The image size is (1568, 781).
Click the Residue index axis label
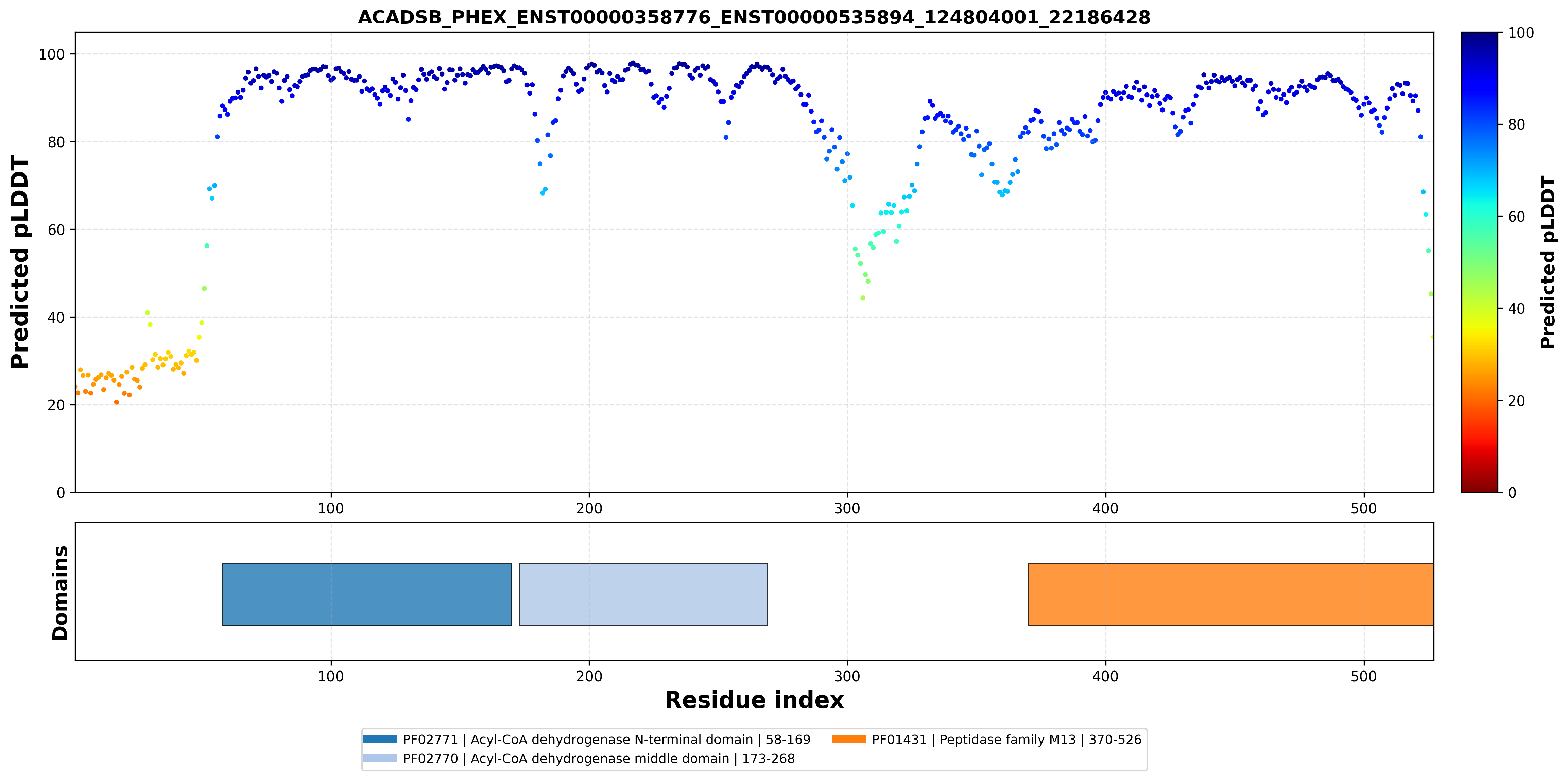[754, 700]
